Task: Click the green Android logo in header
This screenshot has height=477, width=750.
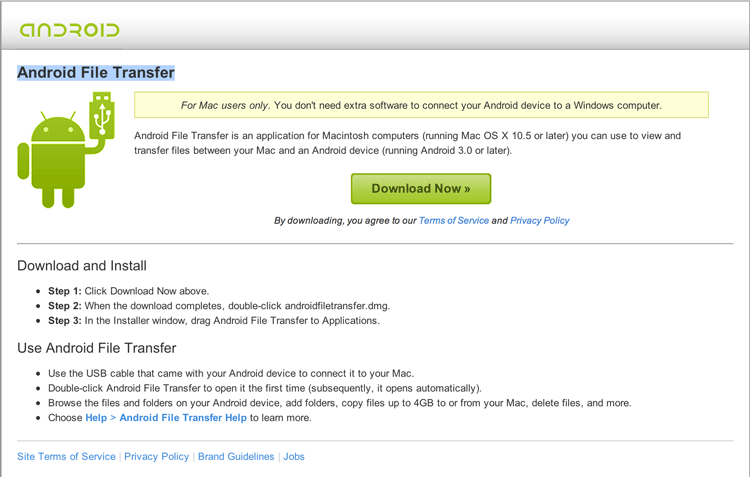Action: 69,30
